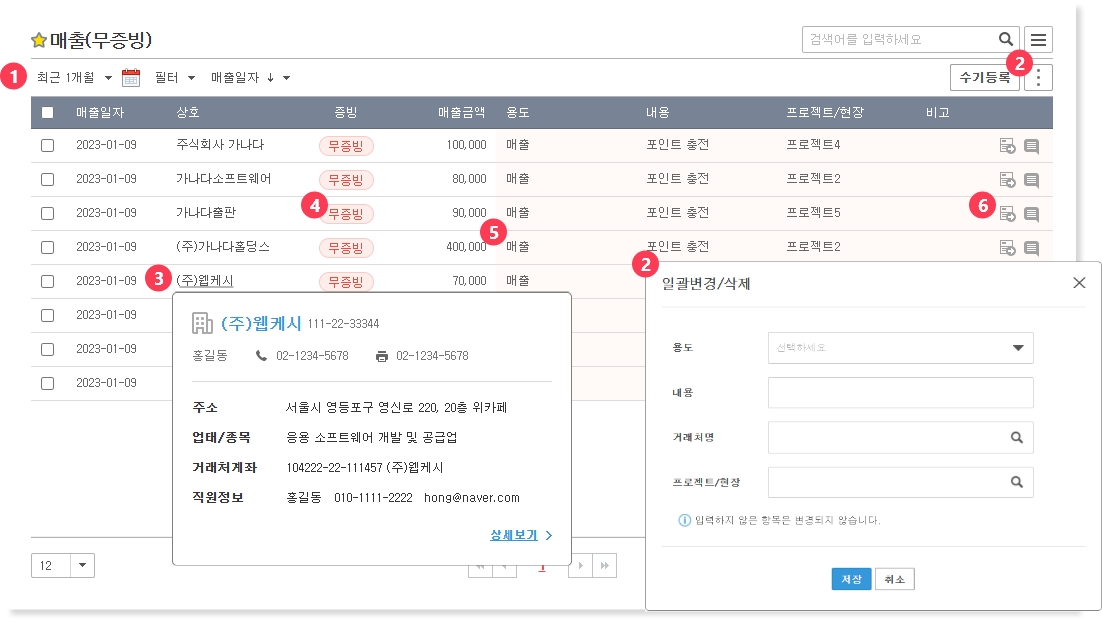This screenshot has width=1102, height=622.
Task: Click the document transfer icon for 가나다소프트웨어 row
Action: click(1007, 180)
